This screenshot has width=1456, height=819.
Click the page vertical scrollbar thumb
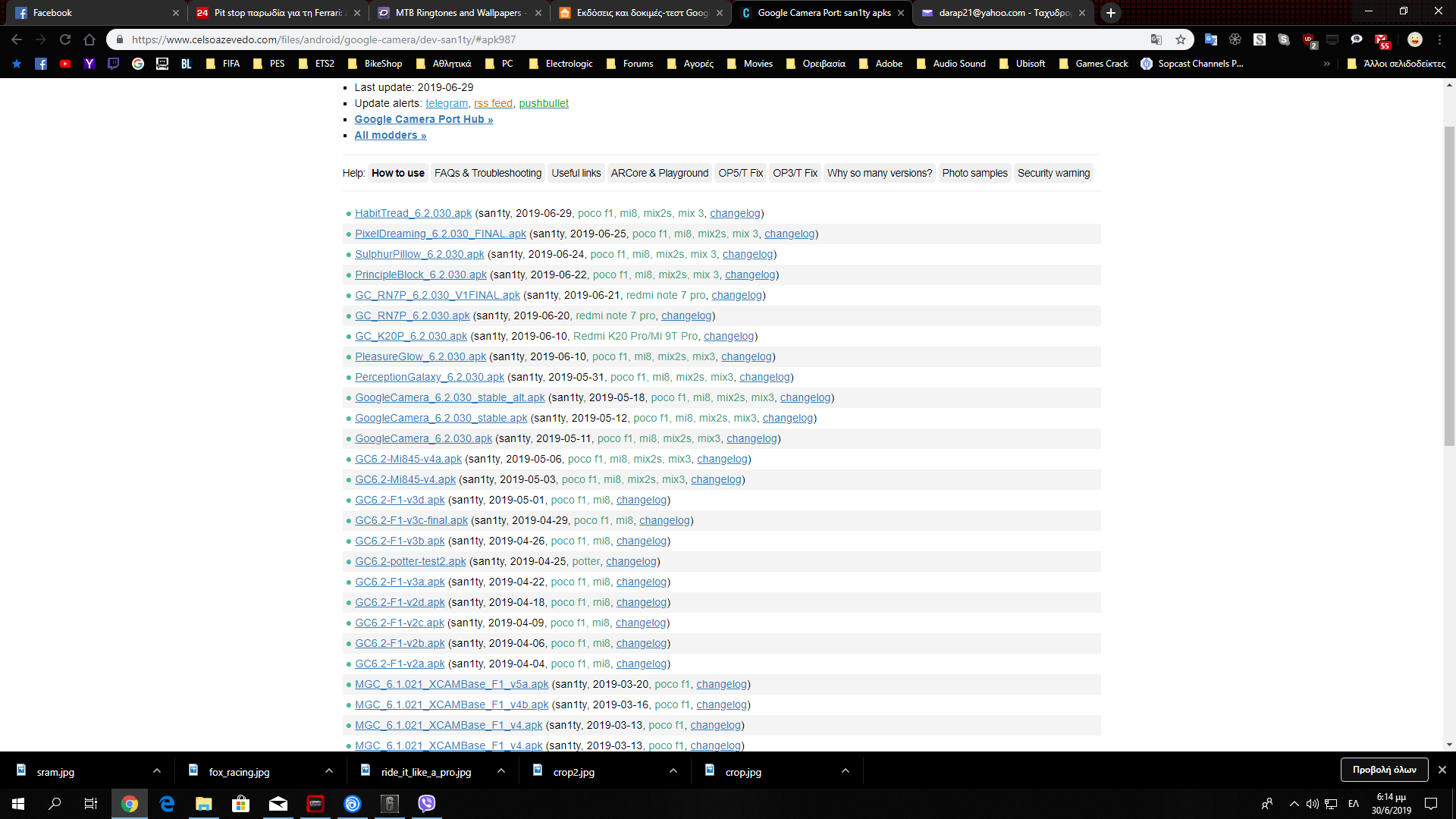tap(1449, 284)
